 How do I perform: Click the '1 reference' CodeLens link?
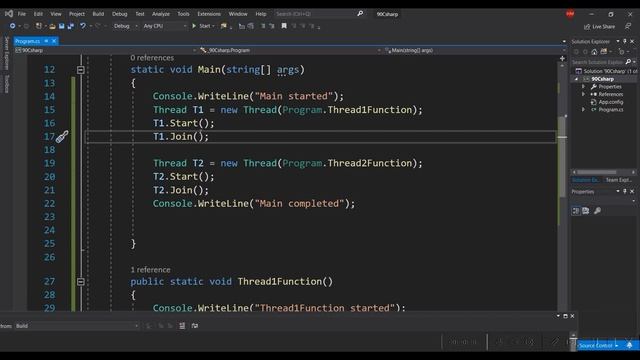coord(150,270)
